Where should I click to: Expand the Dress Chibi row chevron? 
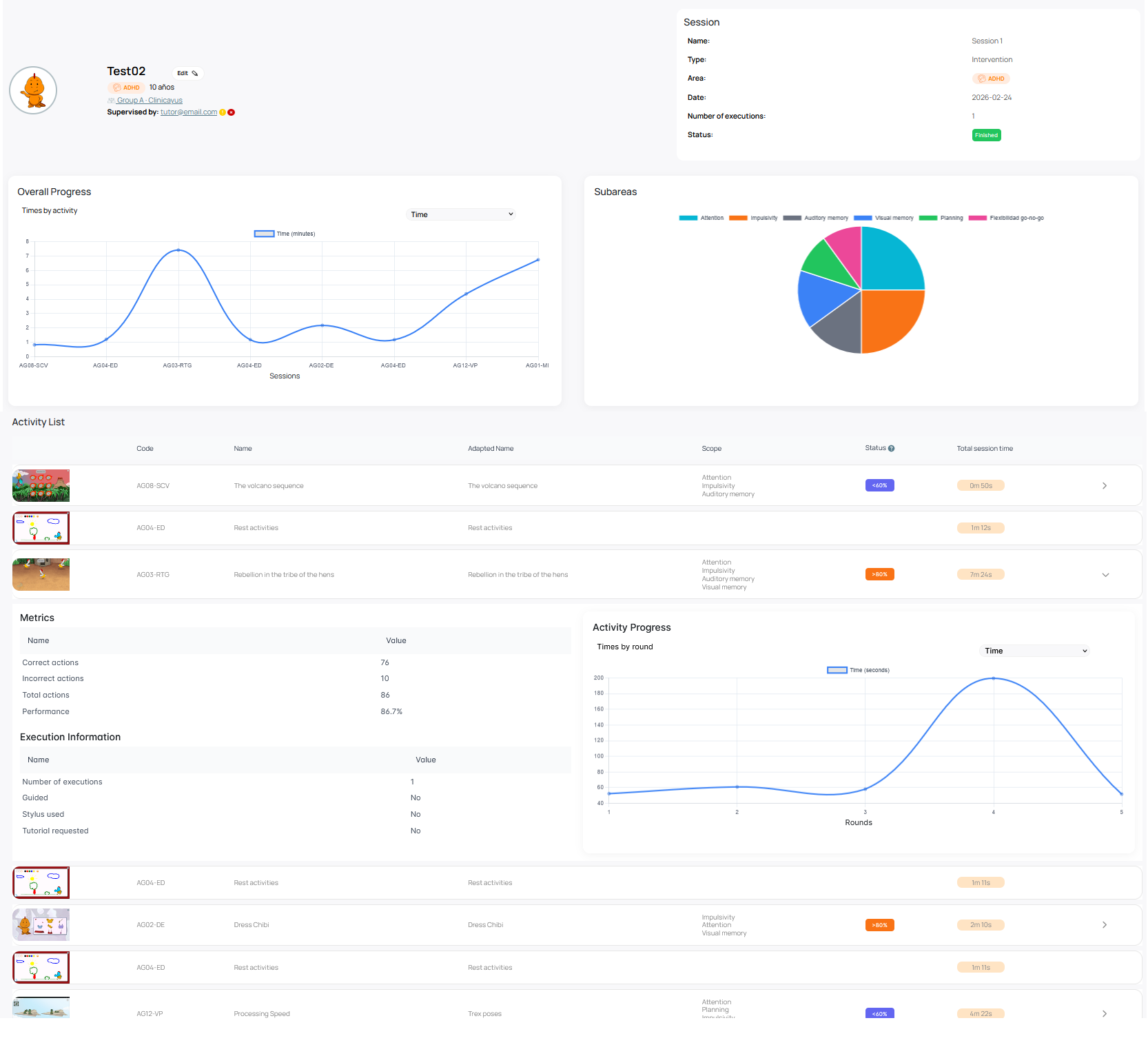pos(1105,925)
